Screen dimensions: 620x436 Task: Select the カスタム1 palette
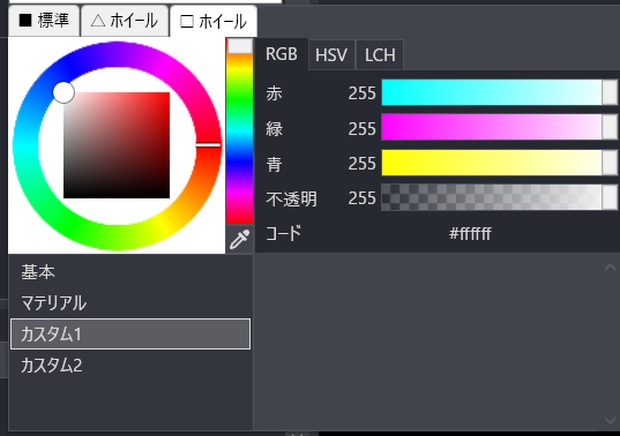[130, 334]
